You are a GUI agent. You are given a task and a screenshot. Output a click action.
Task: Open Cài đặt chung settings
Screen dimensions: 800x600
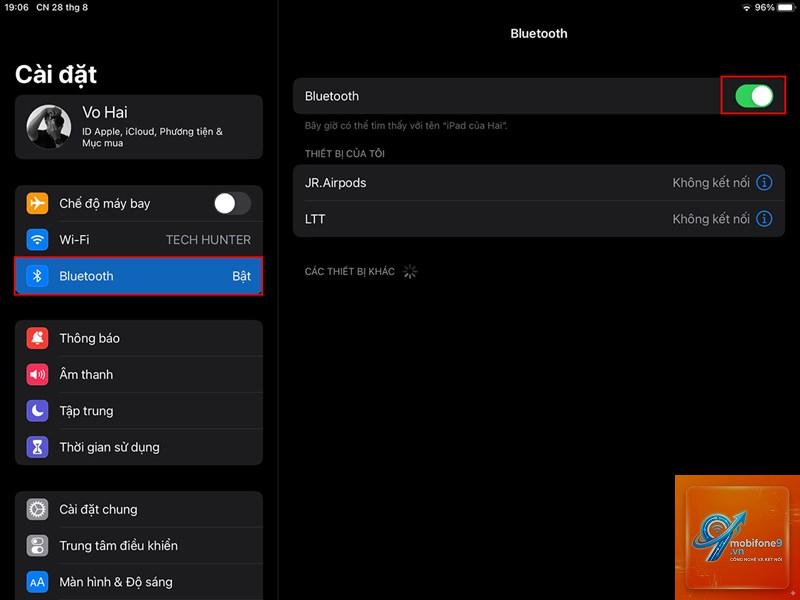(139, 509)
